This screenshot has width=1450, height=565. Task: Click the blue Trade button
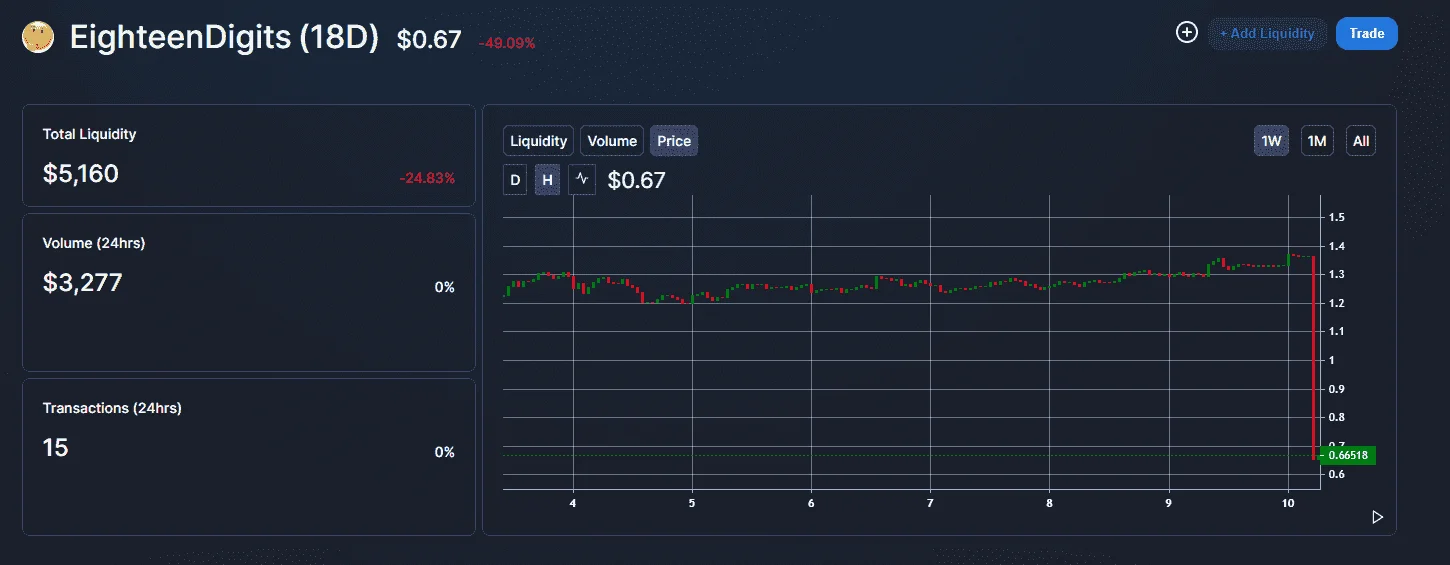coord(1366,33)
